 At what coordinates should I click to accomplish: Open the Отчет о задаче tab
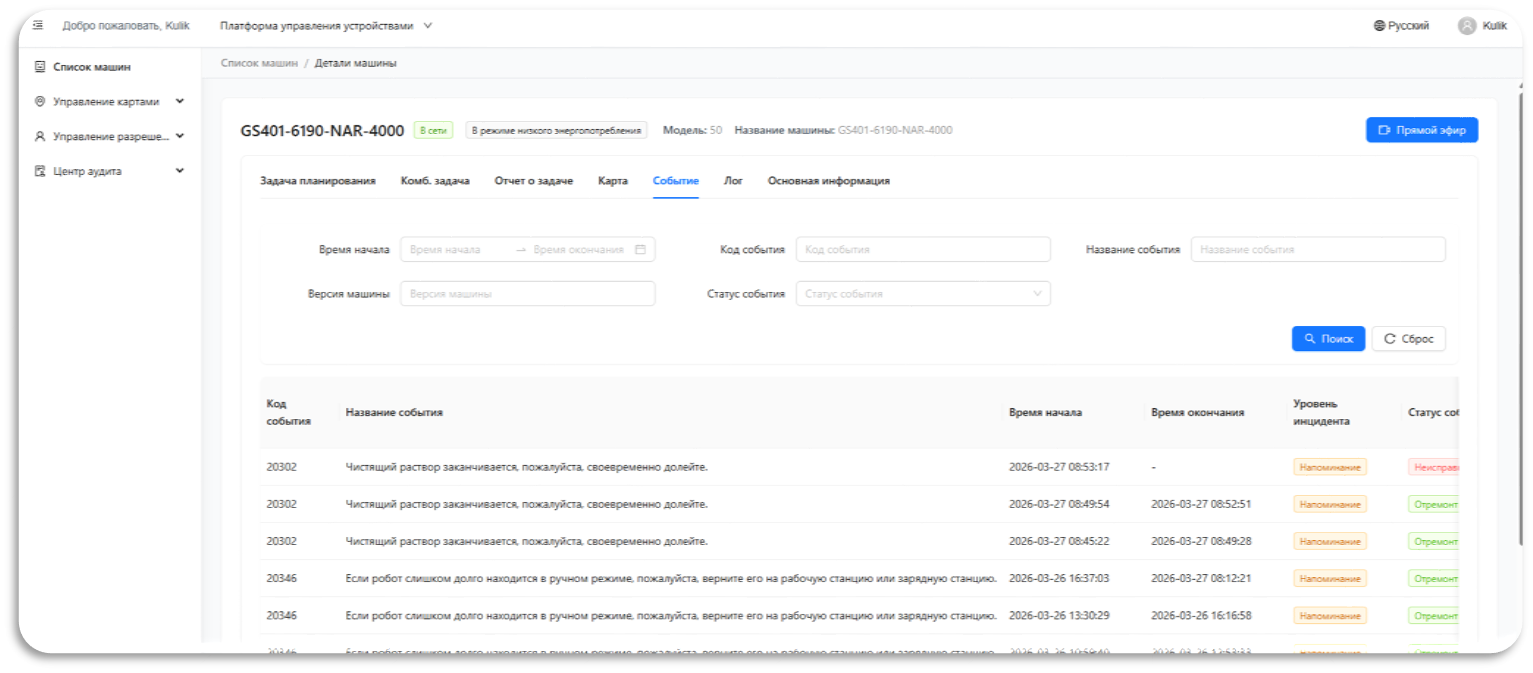(x=534, y=181)
